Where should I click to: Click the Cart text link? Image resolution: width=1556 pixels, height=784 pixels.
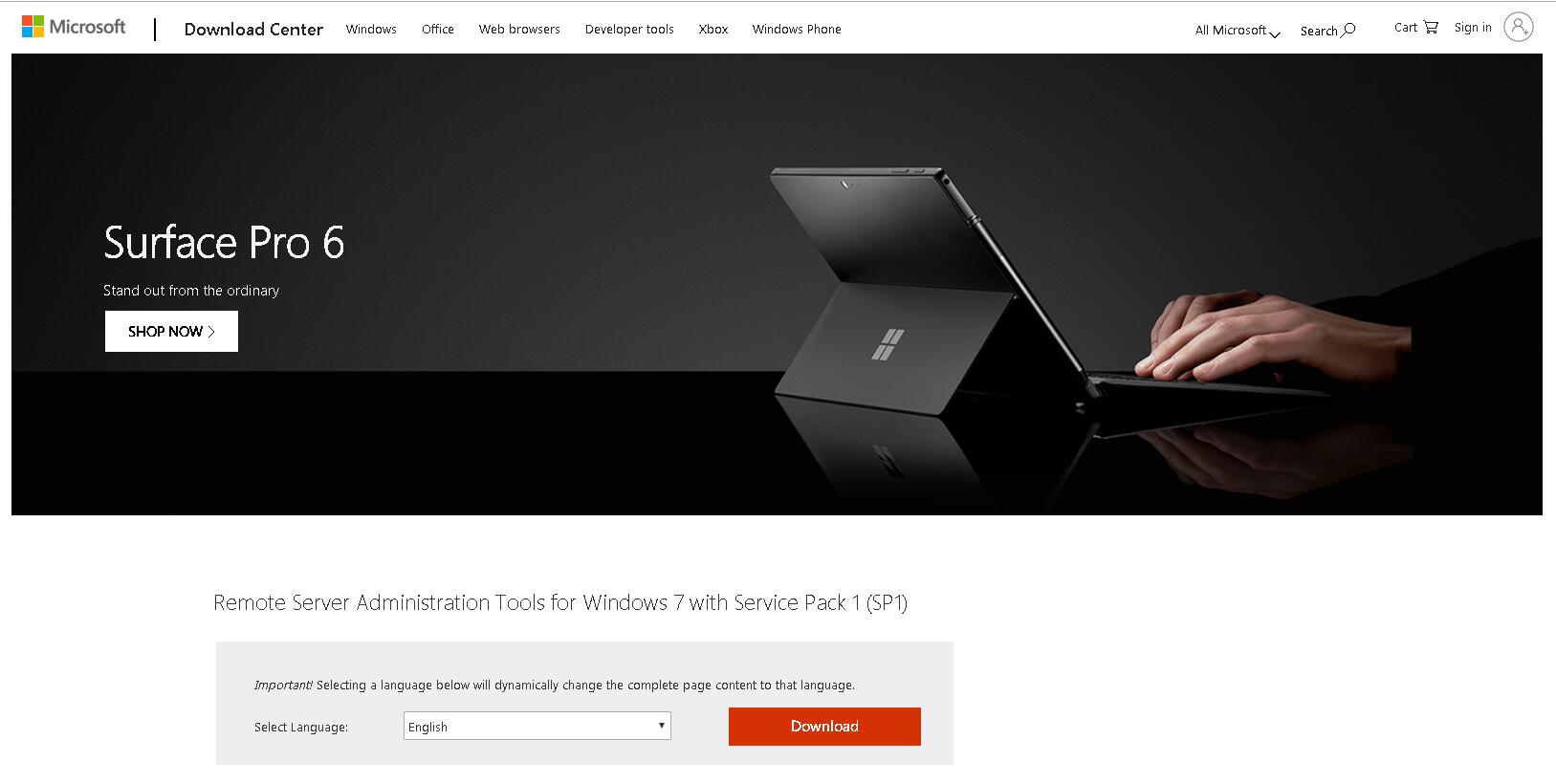[1406, 28]
